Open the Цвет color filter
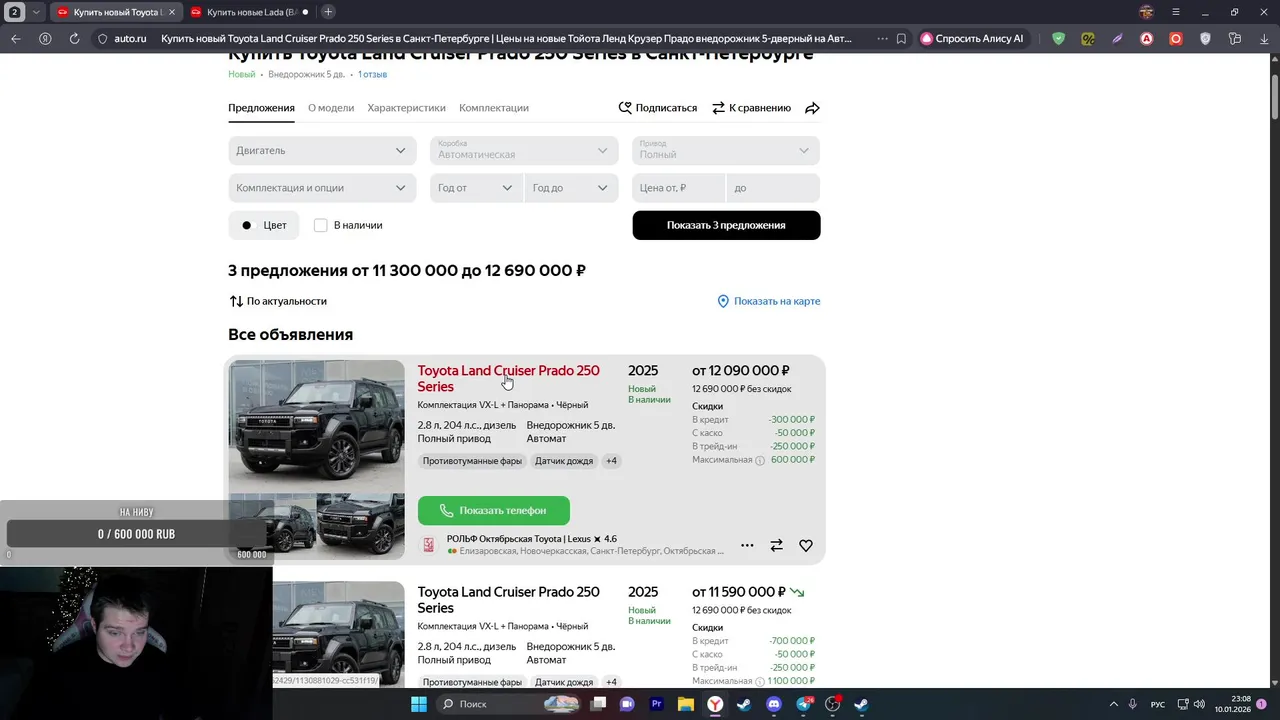This screenshot has height=720, width=1280. coord(264,225)
